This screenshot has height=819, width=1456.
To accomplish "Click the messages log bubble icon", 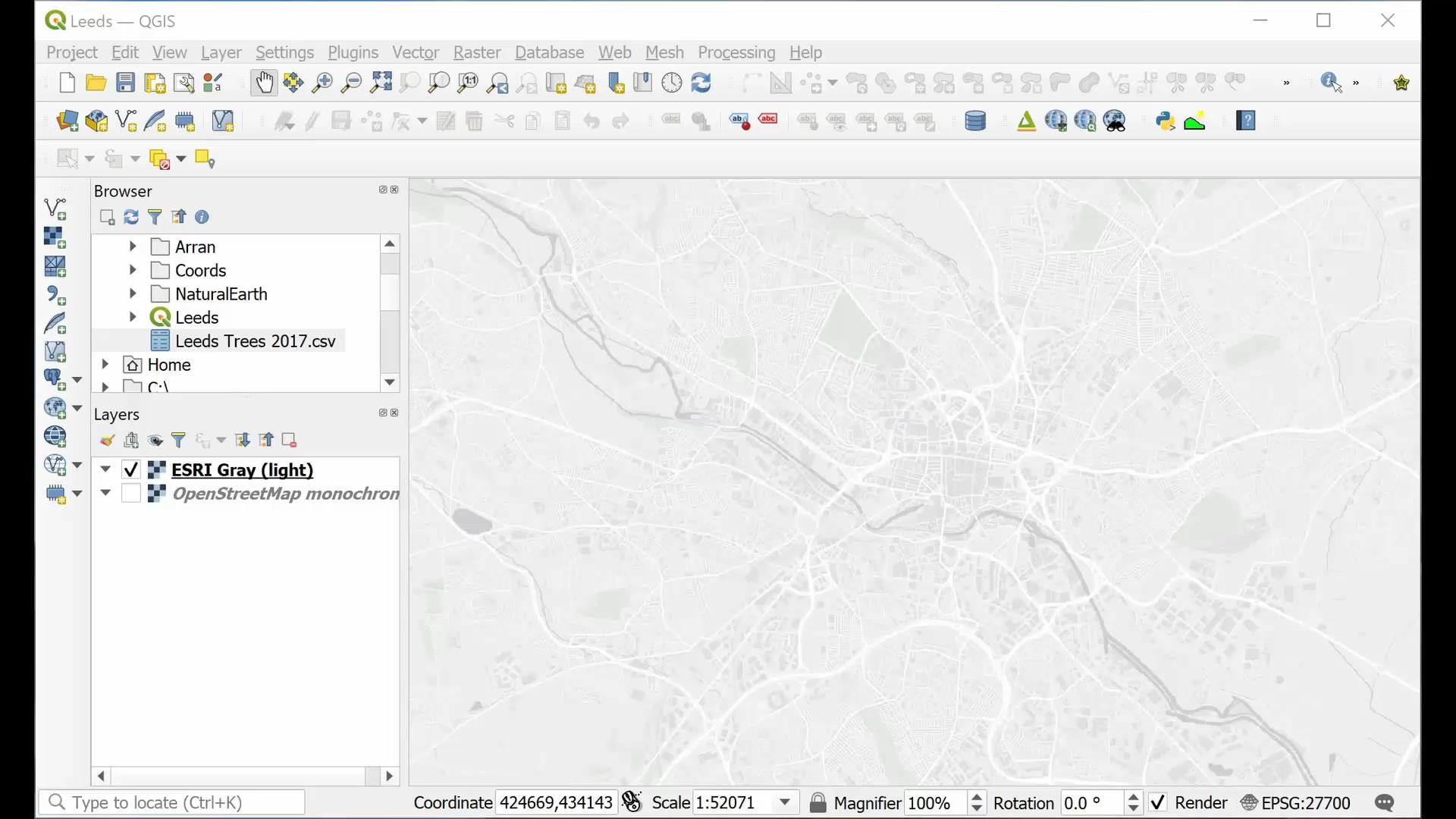I will [x=1384, y=803].
